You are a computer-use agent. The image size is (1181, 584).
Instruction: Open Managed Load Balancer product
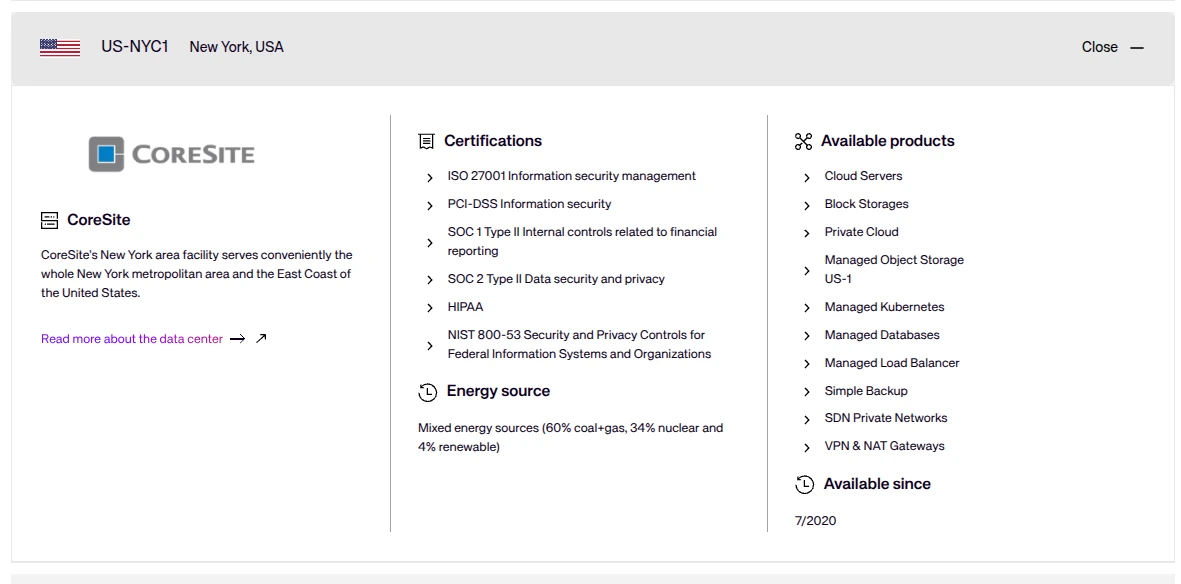click(892, 362)
